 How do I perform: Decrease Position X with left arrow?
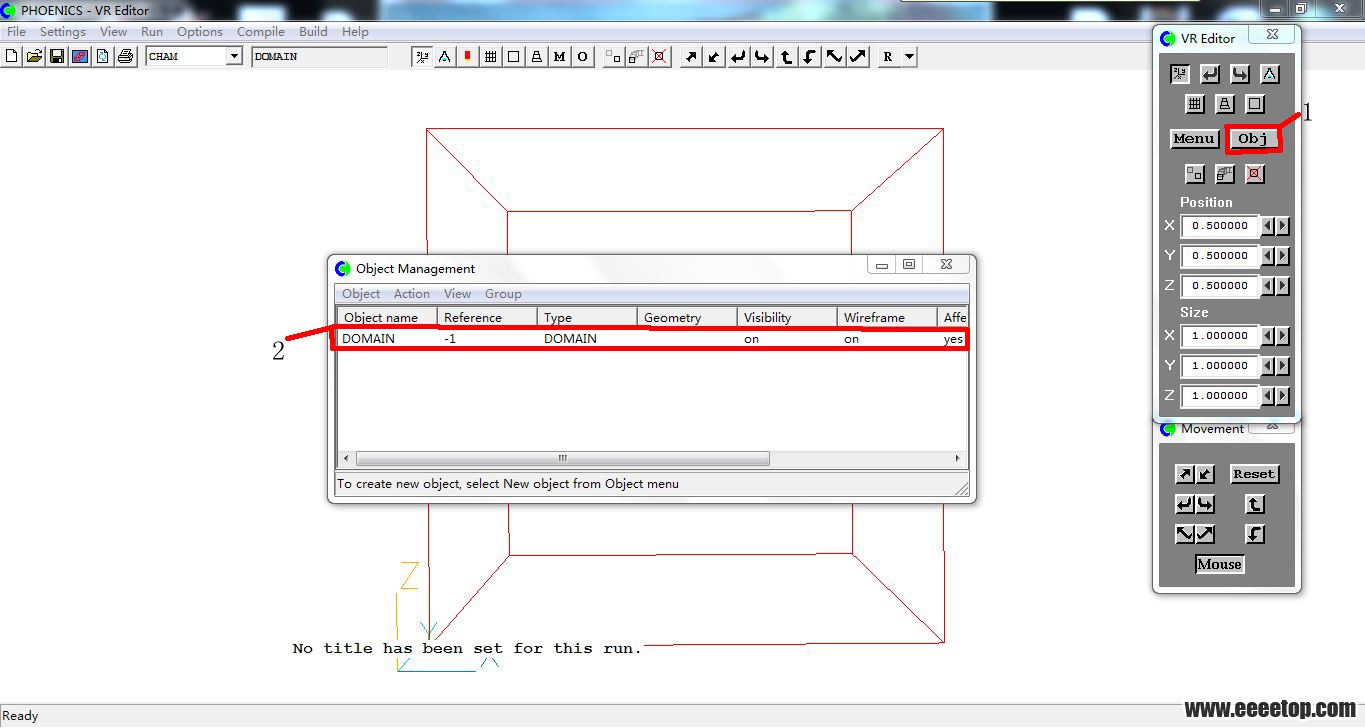[1268, 226]
